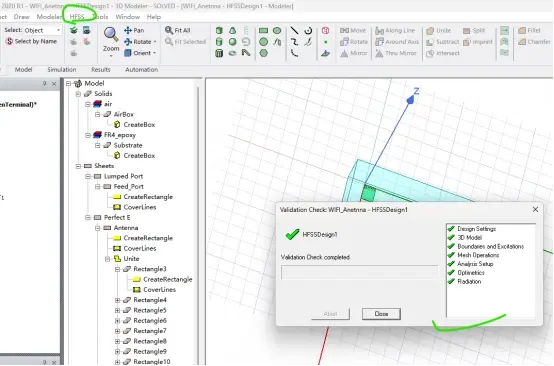
Task: Collapse the Model tree root
Action: coord(69,83)
